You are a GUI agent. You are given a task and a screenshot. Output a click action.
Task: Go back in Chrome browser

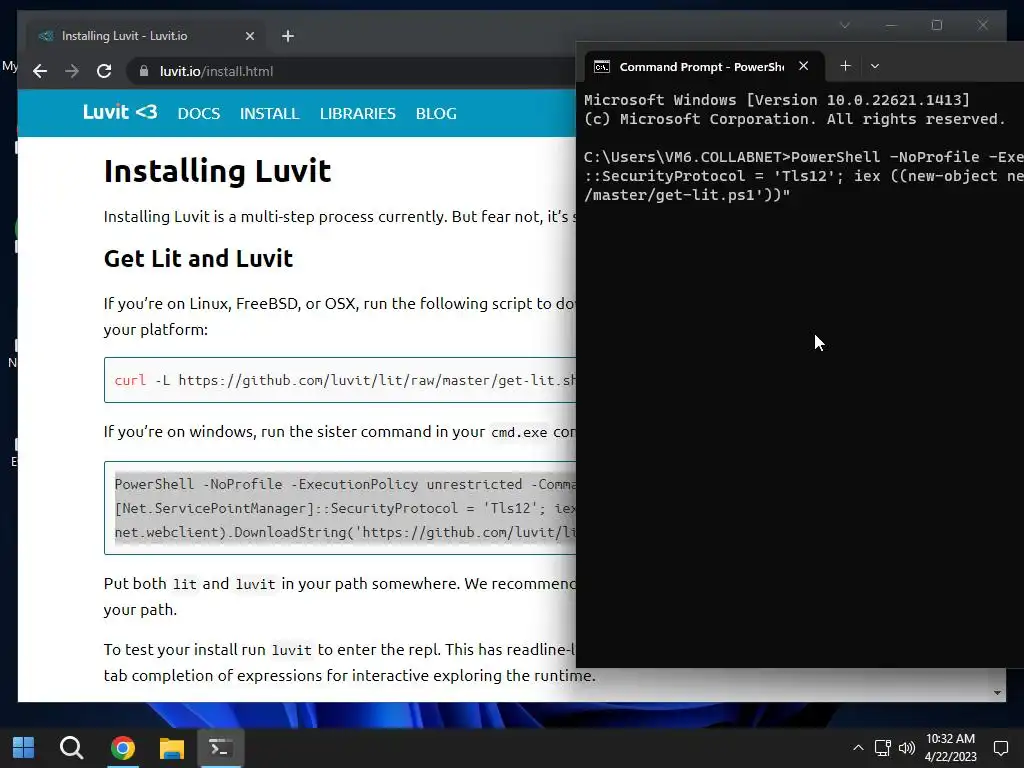40,71
